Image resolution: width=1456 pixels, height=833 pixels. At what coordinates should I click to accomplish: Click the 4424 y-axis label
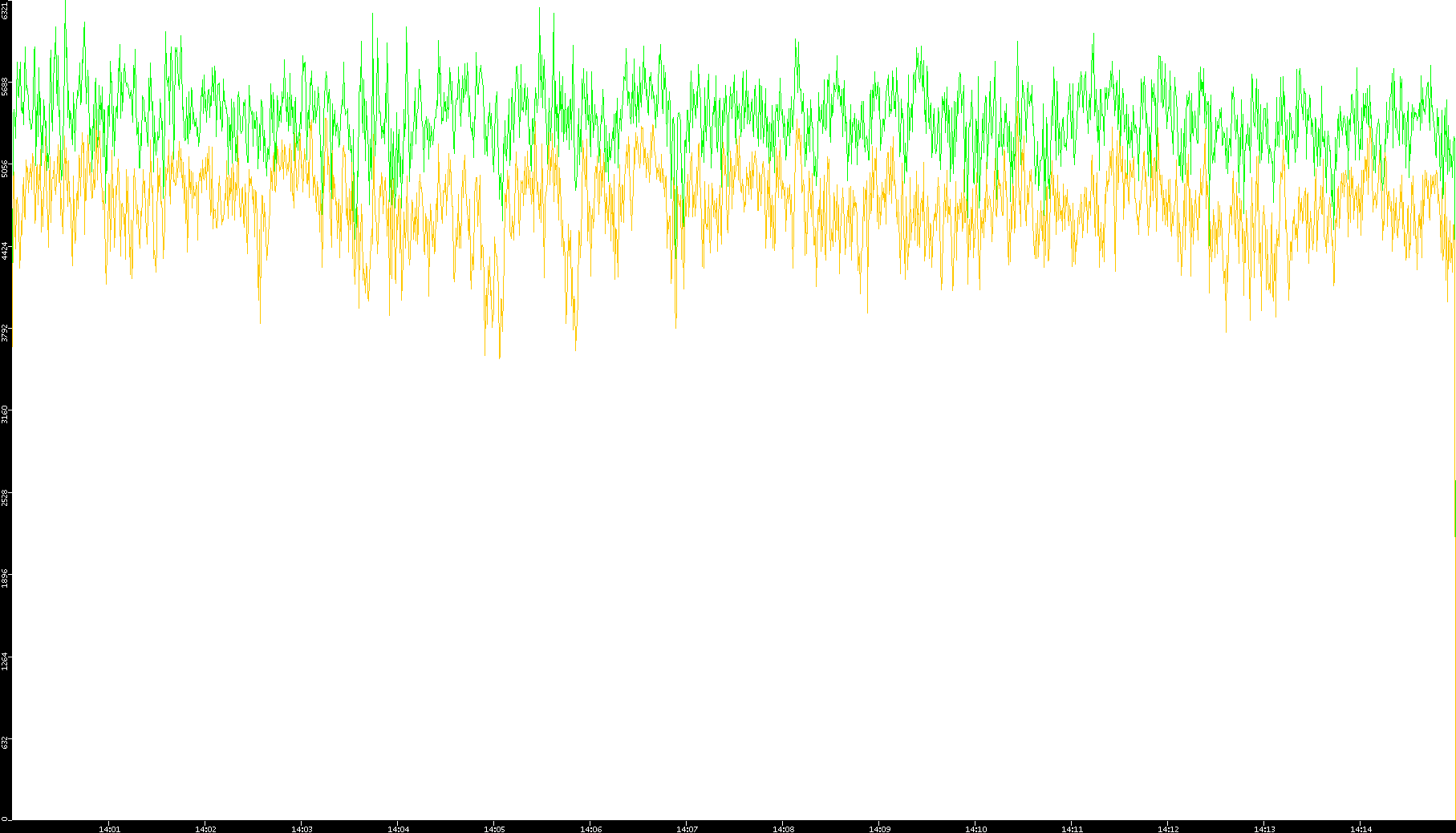[6, 251]
